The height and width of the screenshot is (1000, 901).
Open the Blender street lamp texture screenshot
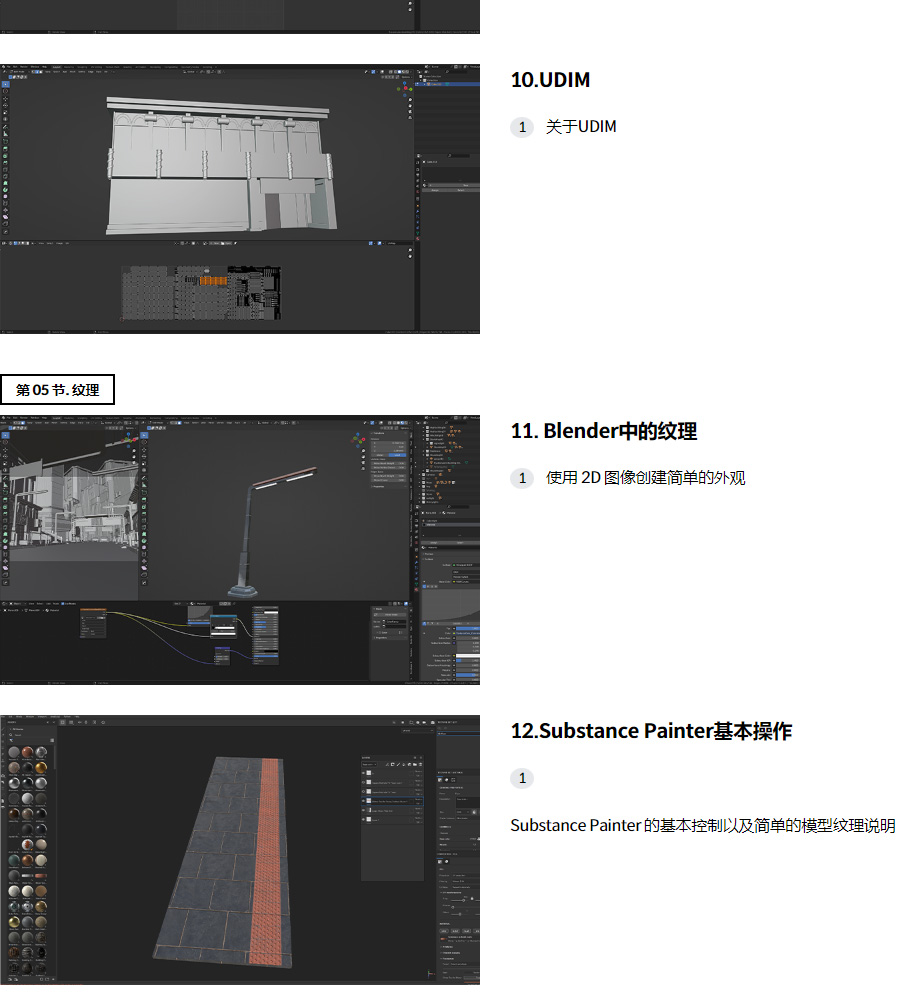click(x=240, y=550)
